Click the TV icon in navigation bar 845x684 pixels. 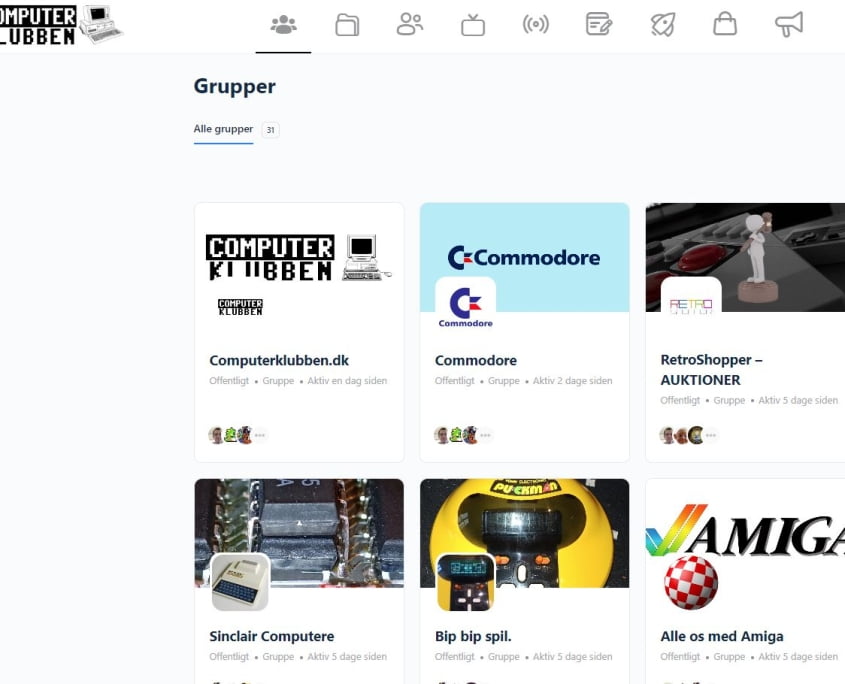click(473, 25)
